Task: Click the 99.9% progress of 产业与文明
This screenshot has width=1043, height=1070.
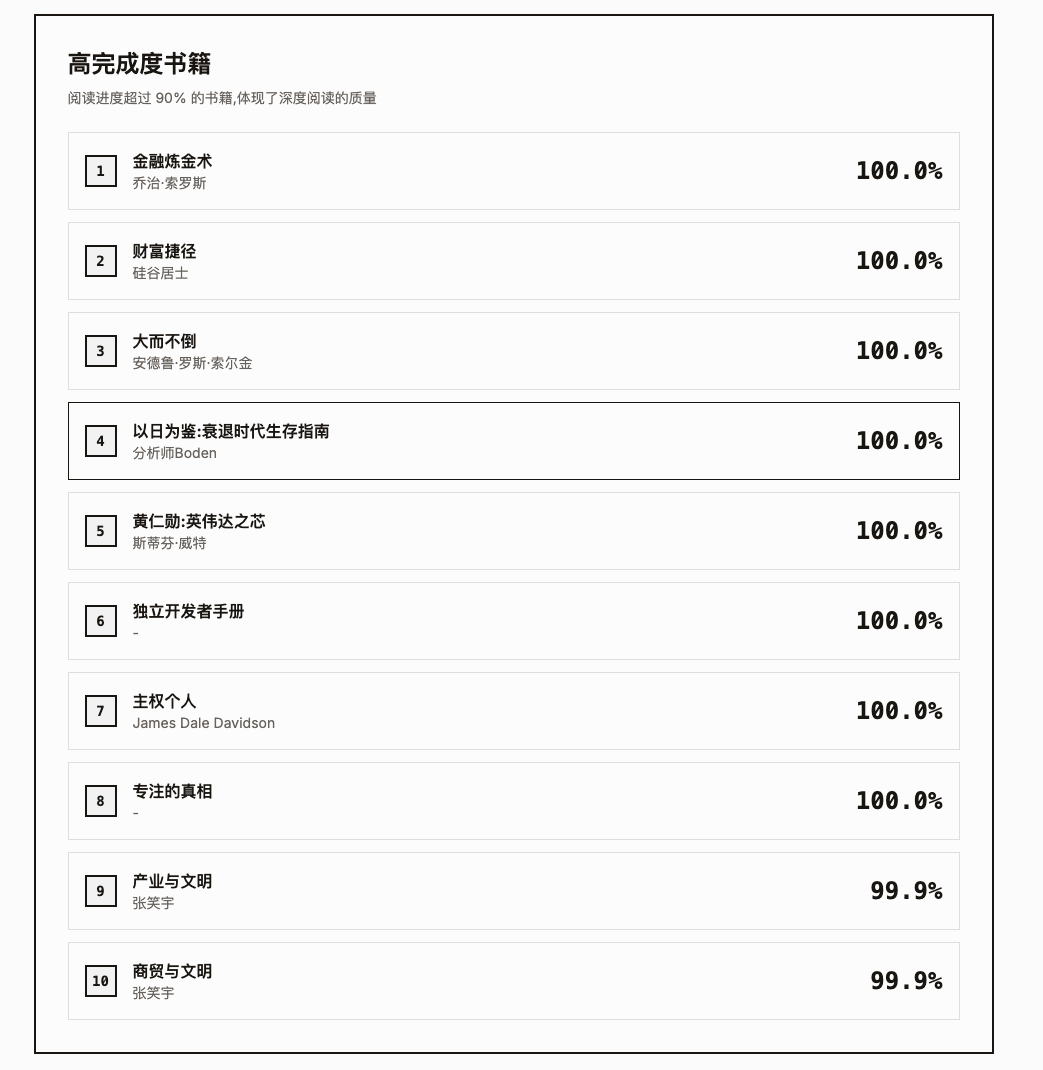Action: [905, 891]
